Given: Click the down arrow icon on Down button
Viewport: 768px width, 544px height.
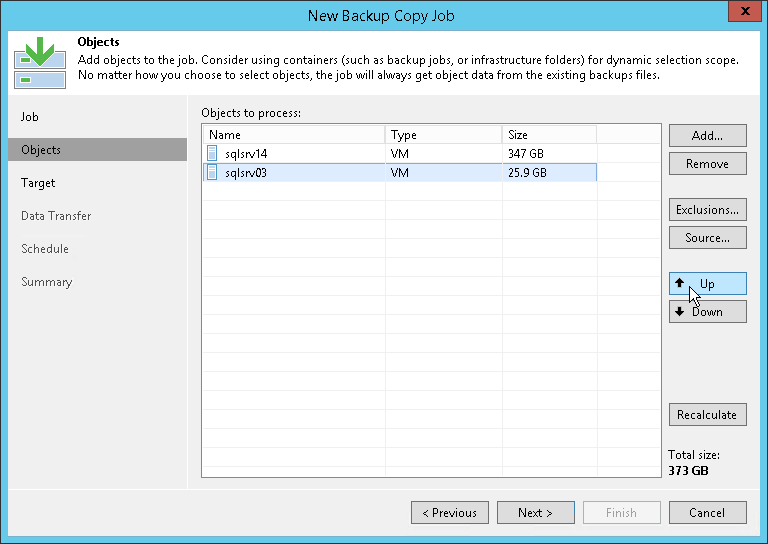Looking at the screenshot, I should coord(679,311).
